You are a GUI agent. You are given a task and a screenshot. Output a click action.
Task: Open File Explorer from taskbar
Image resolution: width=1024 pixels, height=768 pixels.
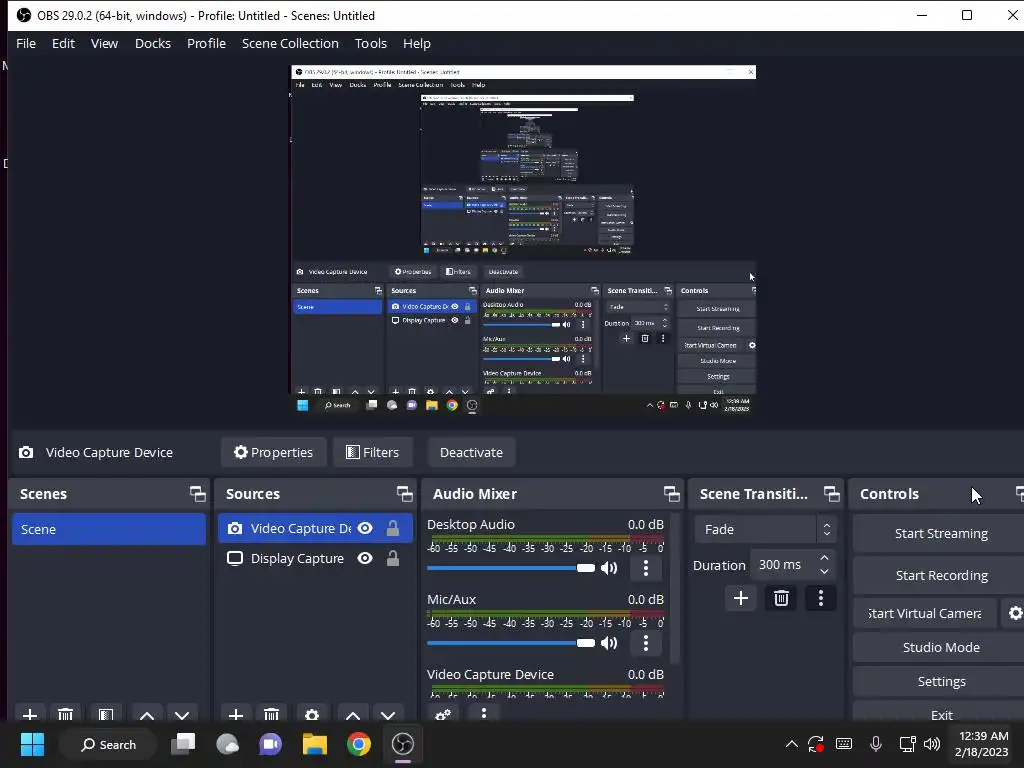(x=315, y=744)
